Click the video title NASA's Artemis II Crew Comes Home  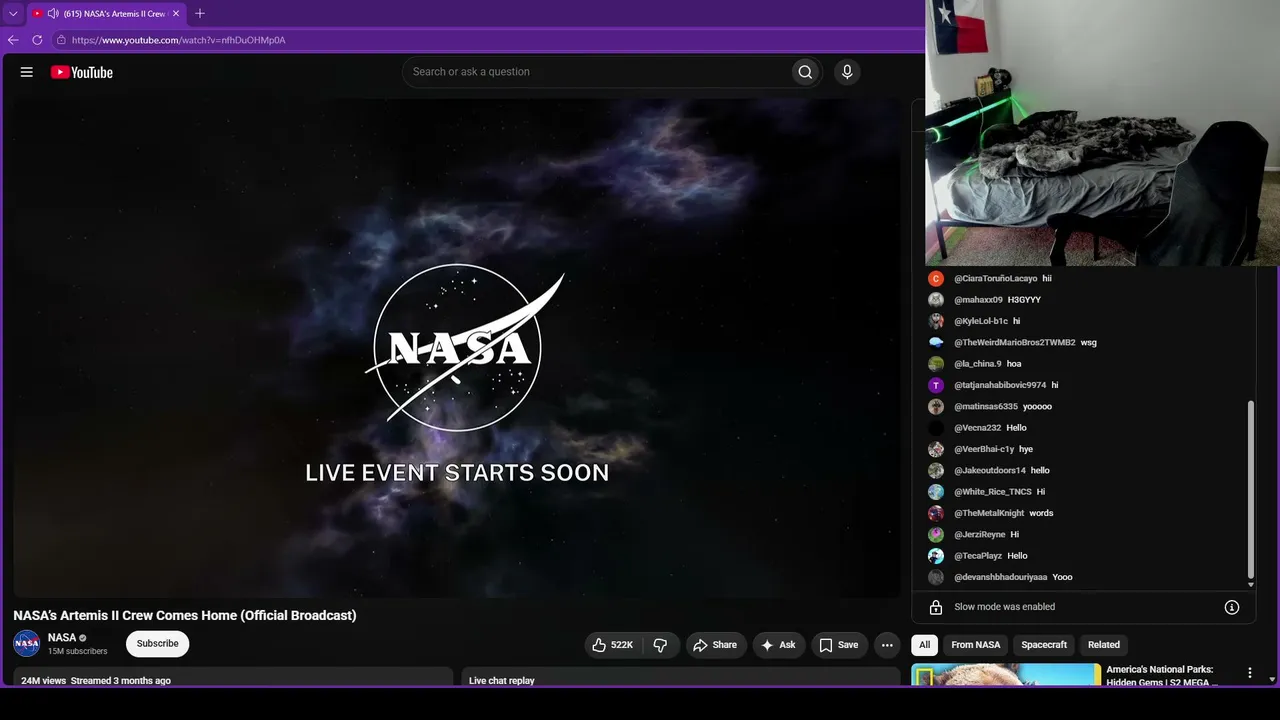point(185,616)
